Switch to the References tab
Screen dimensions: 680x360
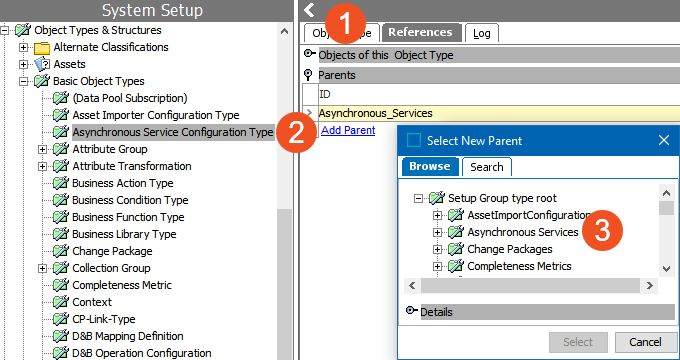coord(420,33)
